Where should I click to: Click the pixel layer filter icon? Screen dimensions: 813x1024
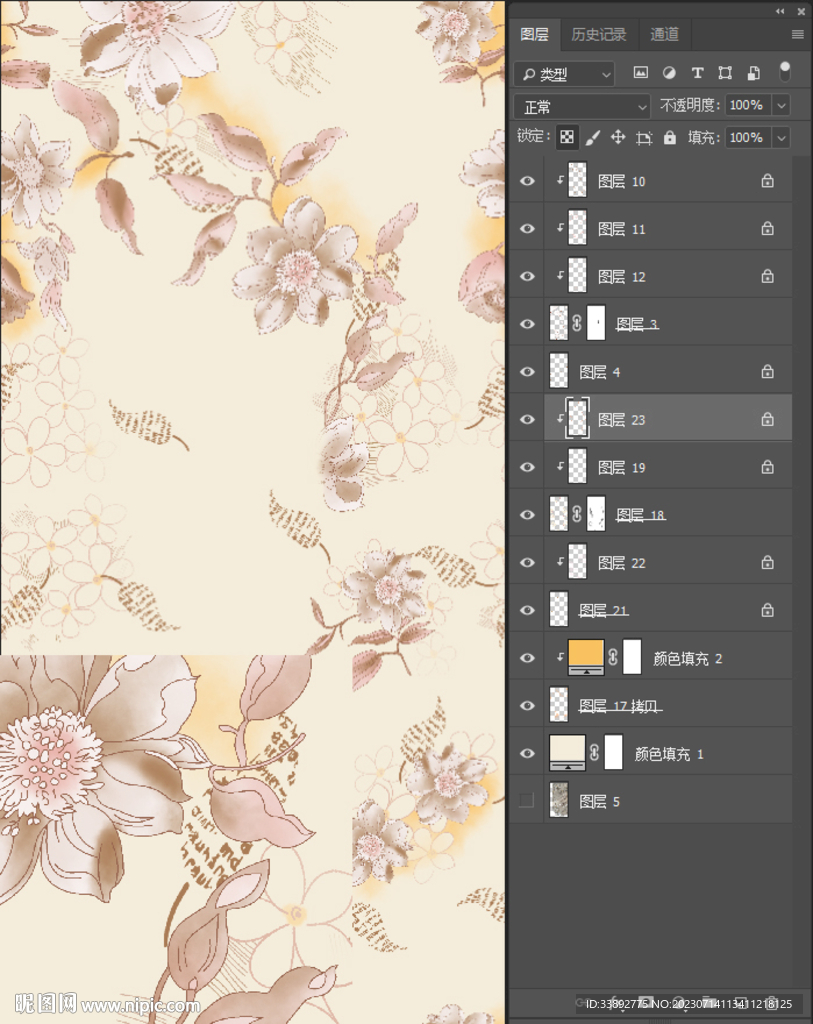click(x=641, y=73)
